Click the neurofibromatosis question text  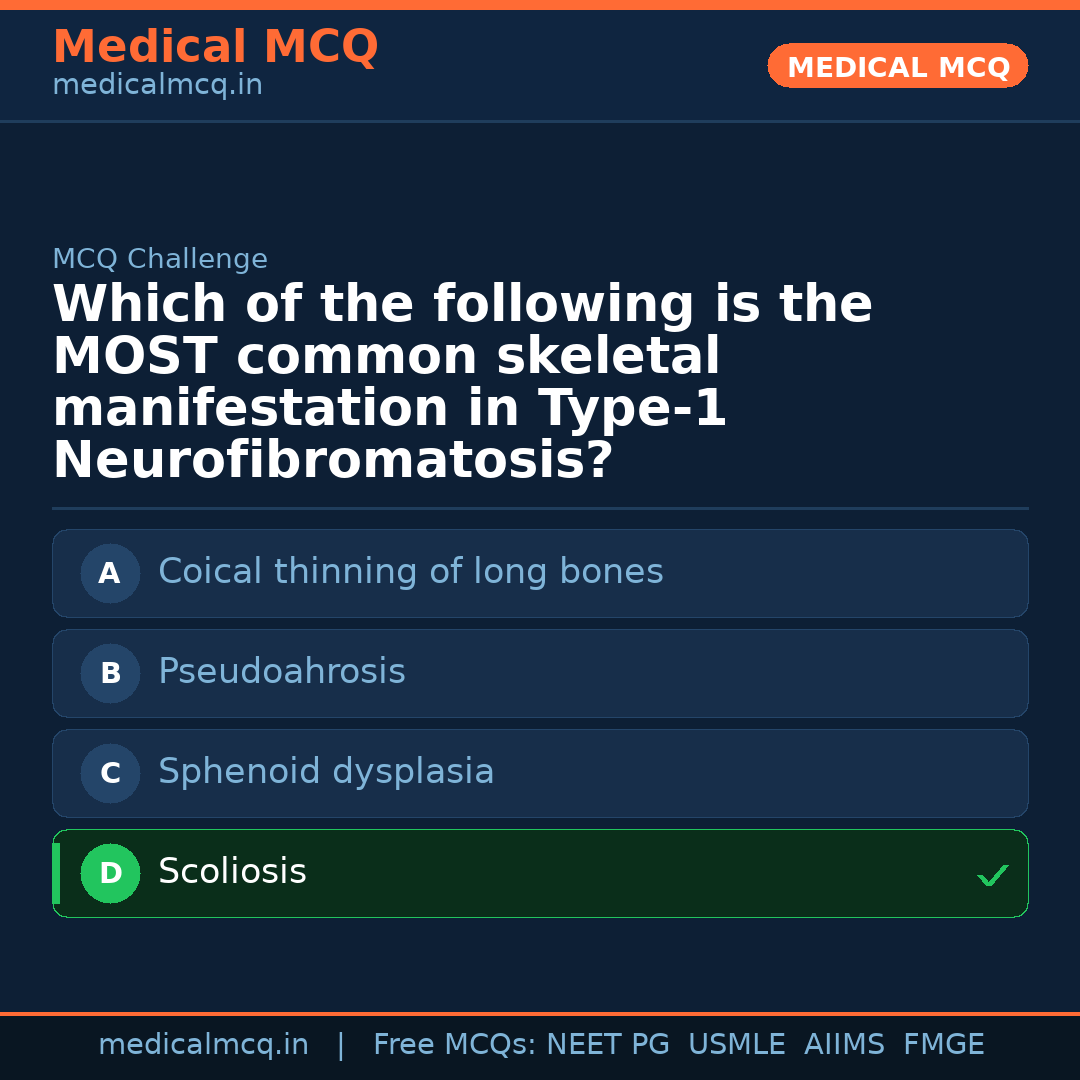462,383
